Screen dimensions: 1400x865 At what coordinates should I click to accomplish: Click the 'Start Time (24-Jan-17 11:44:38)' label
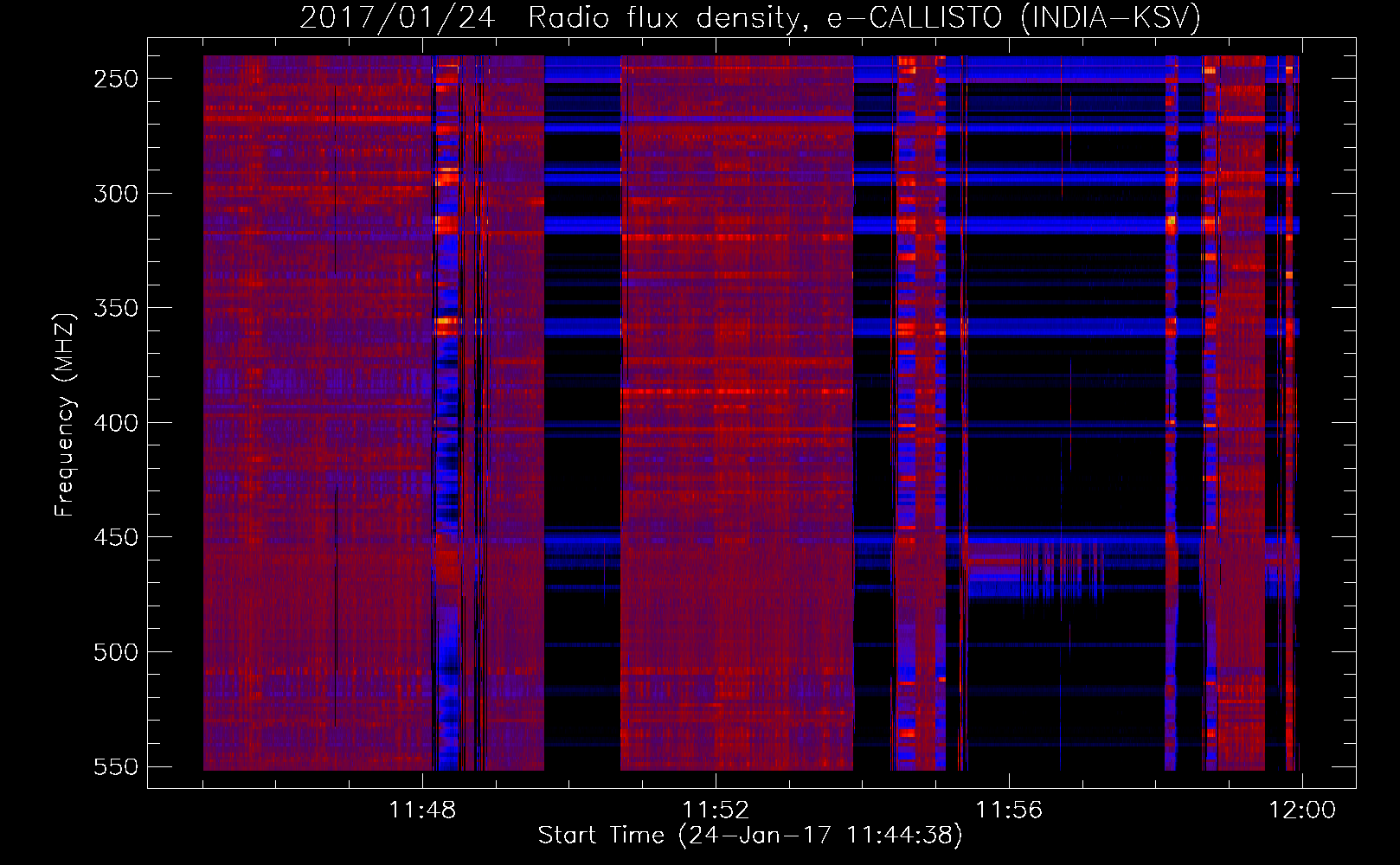click(750, 836)
